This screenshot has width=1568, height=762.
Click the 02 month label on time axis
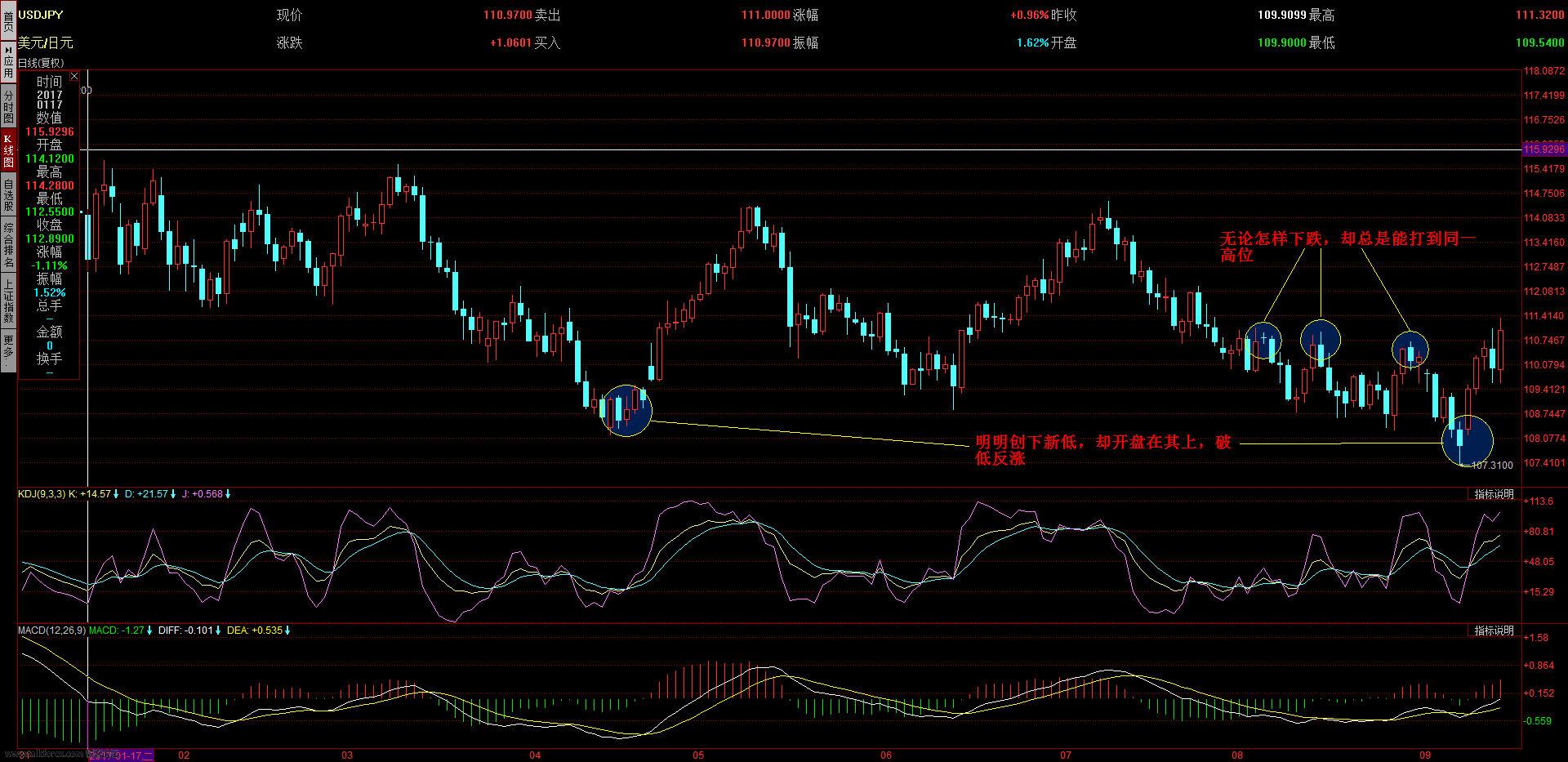click(x=184, y=755)
